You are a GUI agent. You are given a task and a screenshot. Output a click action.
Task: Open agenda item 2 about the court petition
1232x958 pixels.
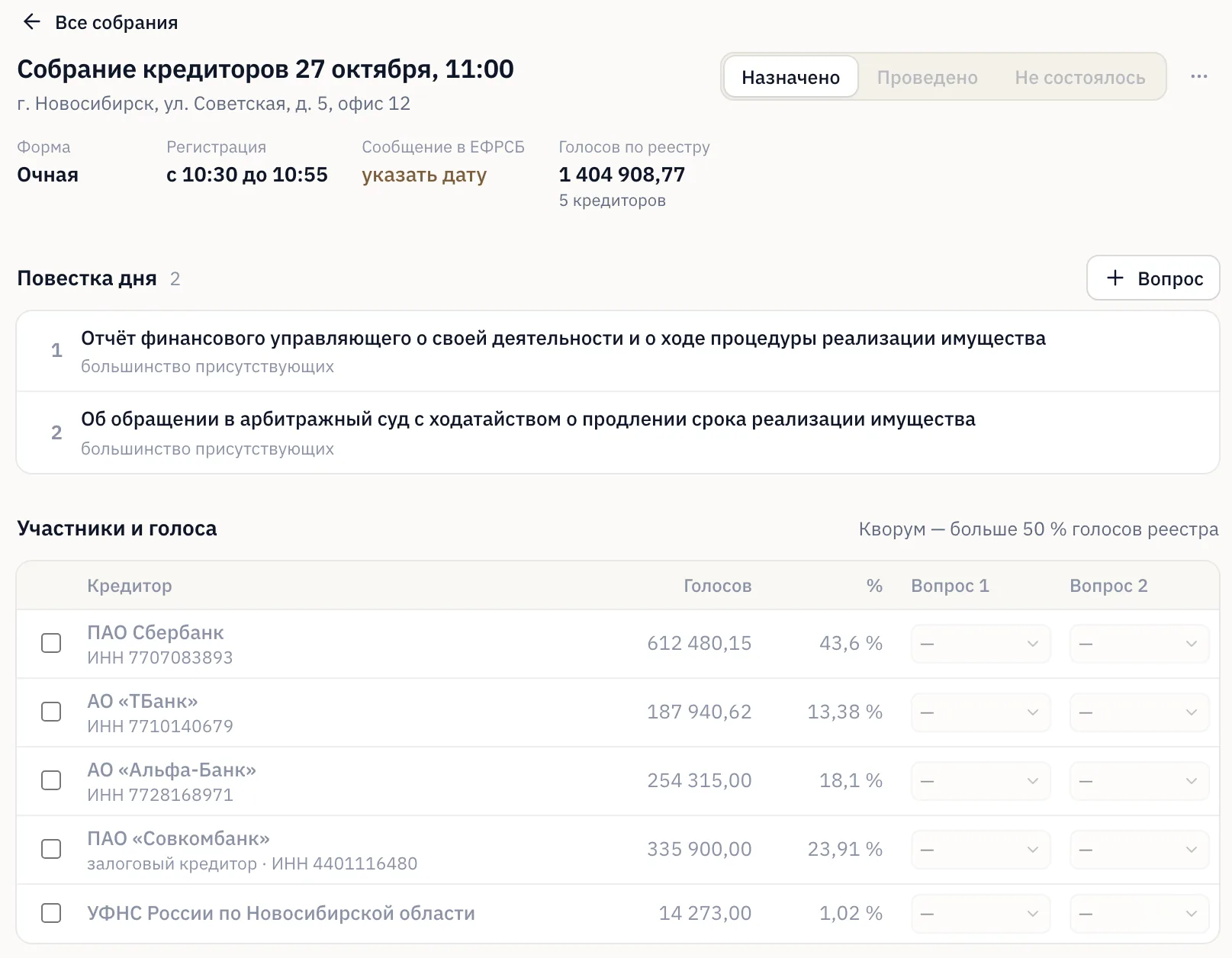[617, 432]
